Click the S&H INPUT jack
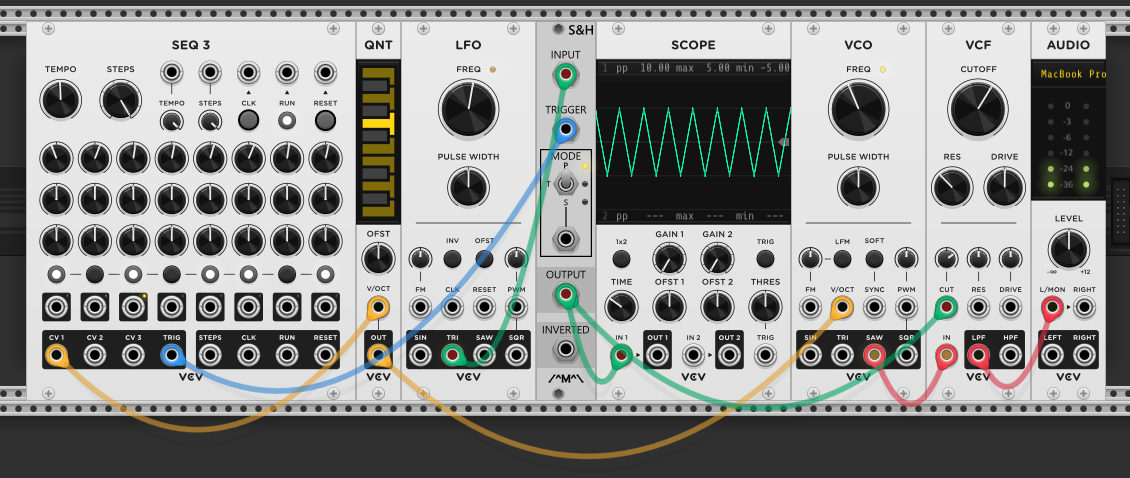This screenshot has height=478, width=1130. click(566, 75)
